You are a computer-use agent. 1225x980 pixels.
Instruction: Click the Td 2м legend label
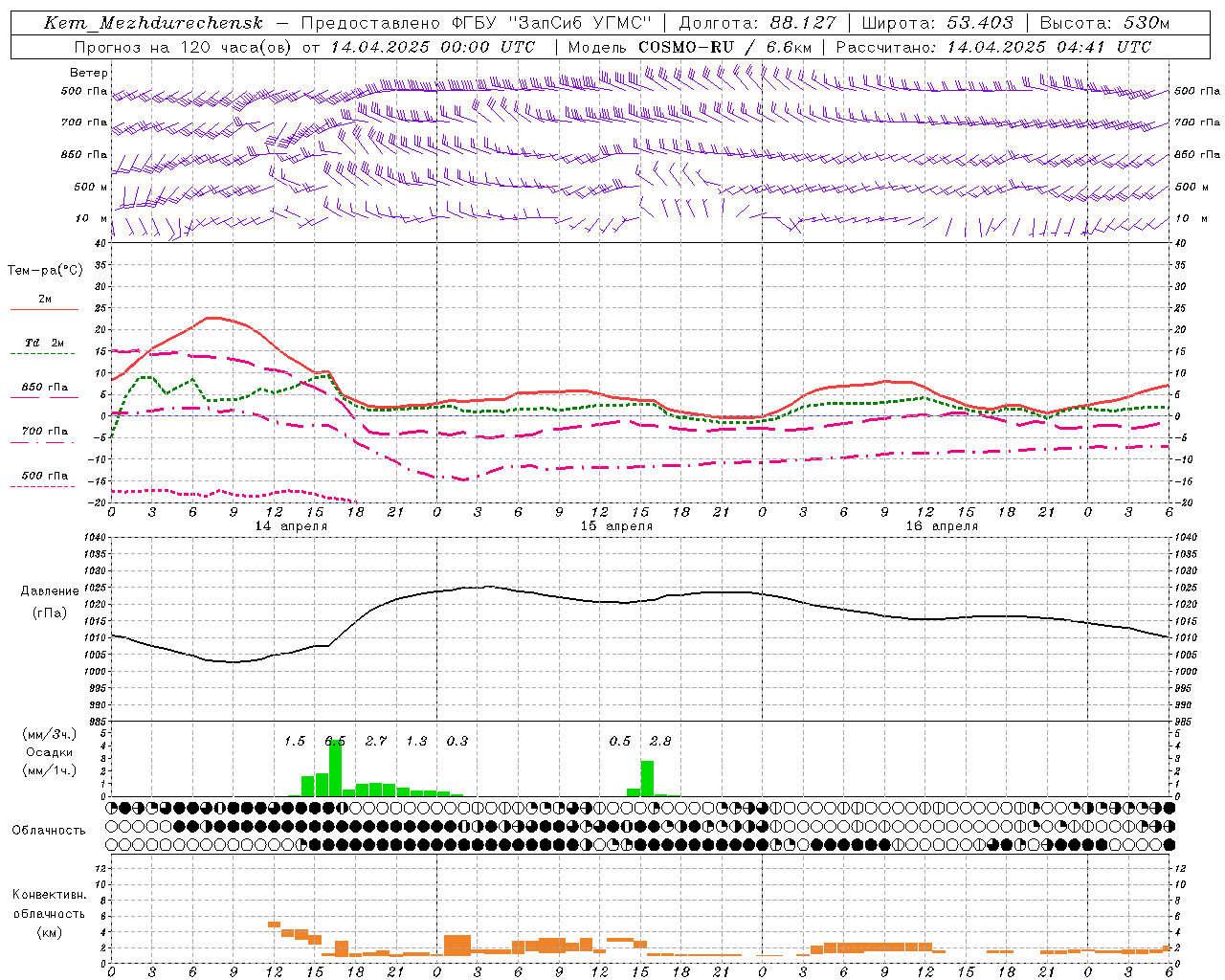tap(45, 343)
